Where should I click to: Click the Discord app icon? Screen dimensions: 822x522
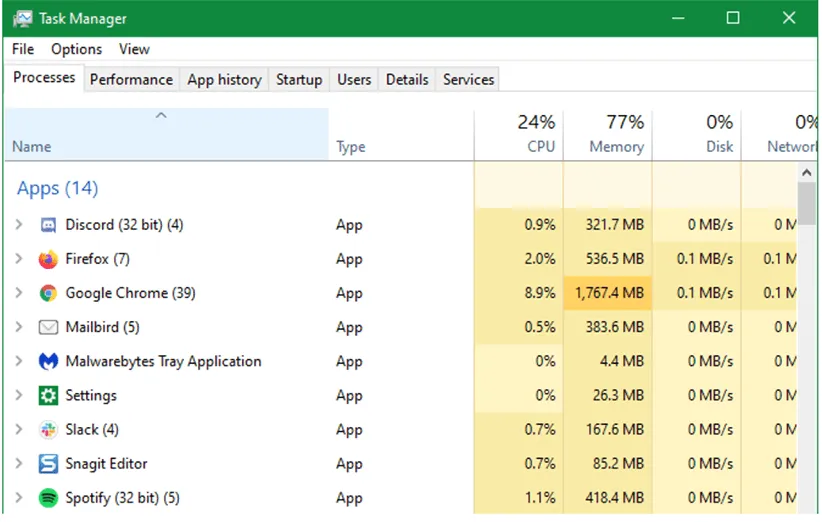[48, 225]
